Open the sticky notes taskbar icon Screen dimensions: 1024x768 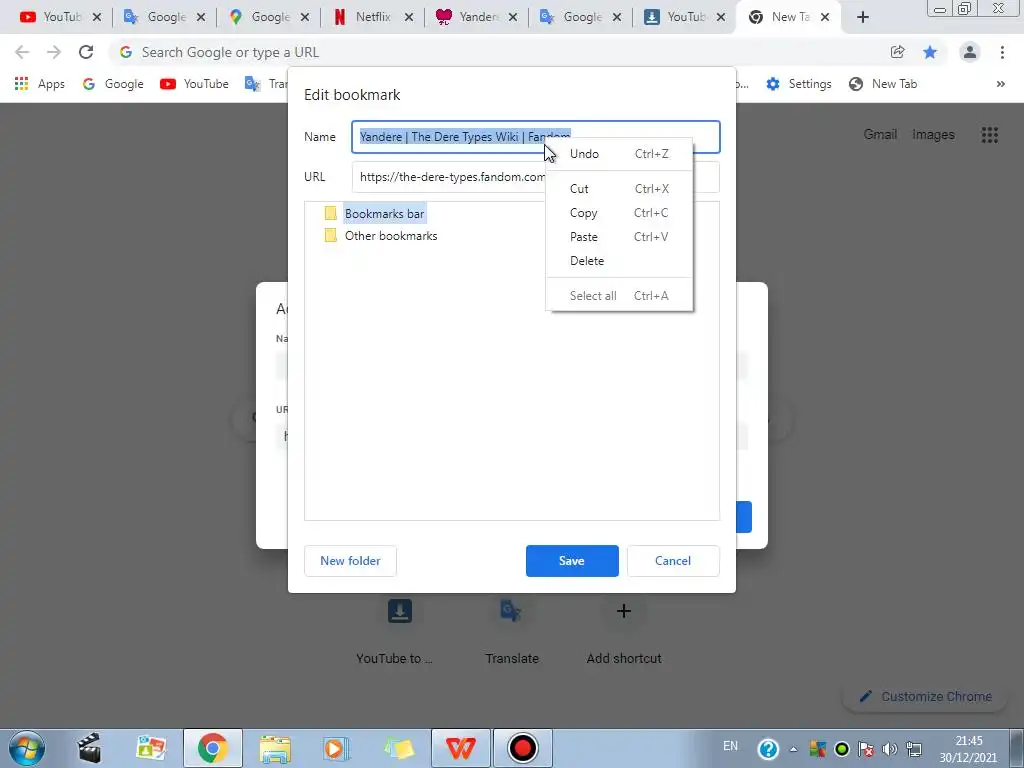399,748
